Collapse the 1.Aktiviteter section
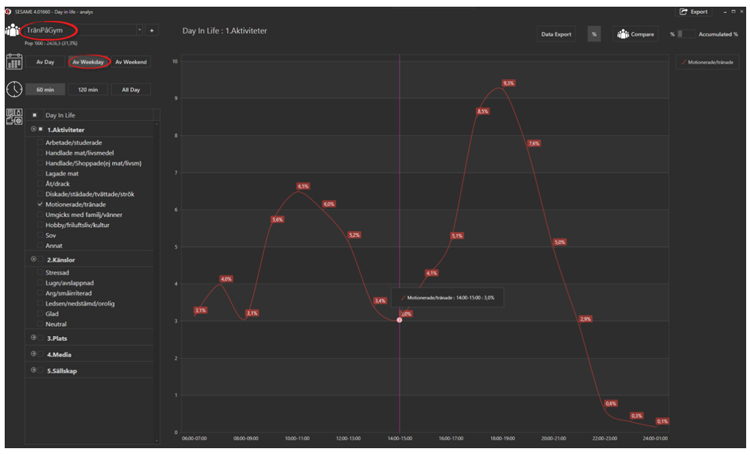Viewport: 750px width, 455px height. tap(34, 129)
